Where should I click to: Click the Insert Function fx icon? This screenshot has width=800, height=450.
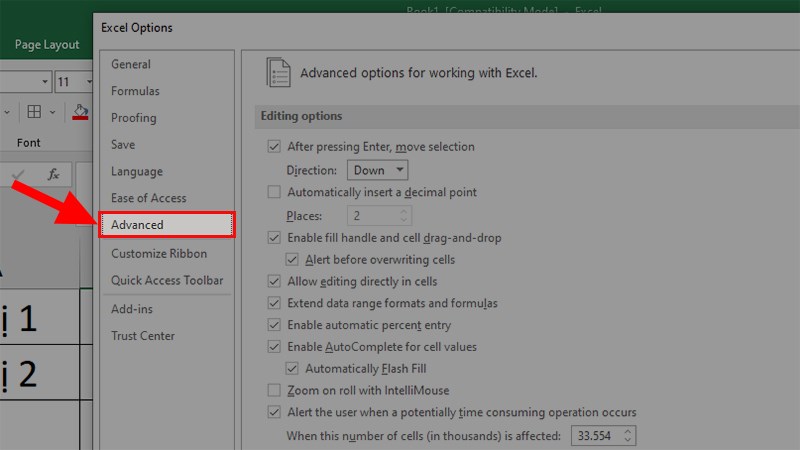point(56,173)
